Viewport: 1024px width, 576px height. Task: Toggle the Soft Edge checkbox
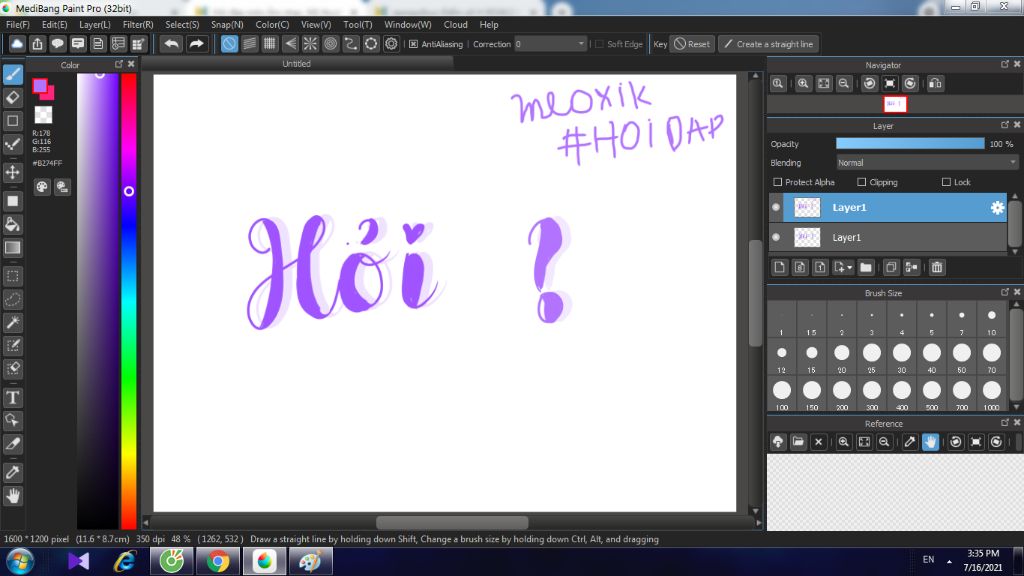click(x=600, y=44)
